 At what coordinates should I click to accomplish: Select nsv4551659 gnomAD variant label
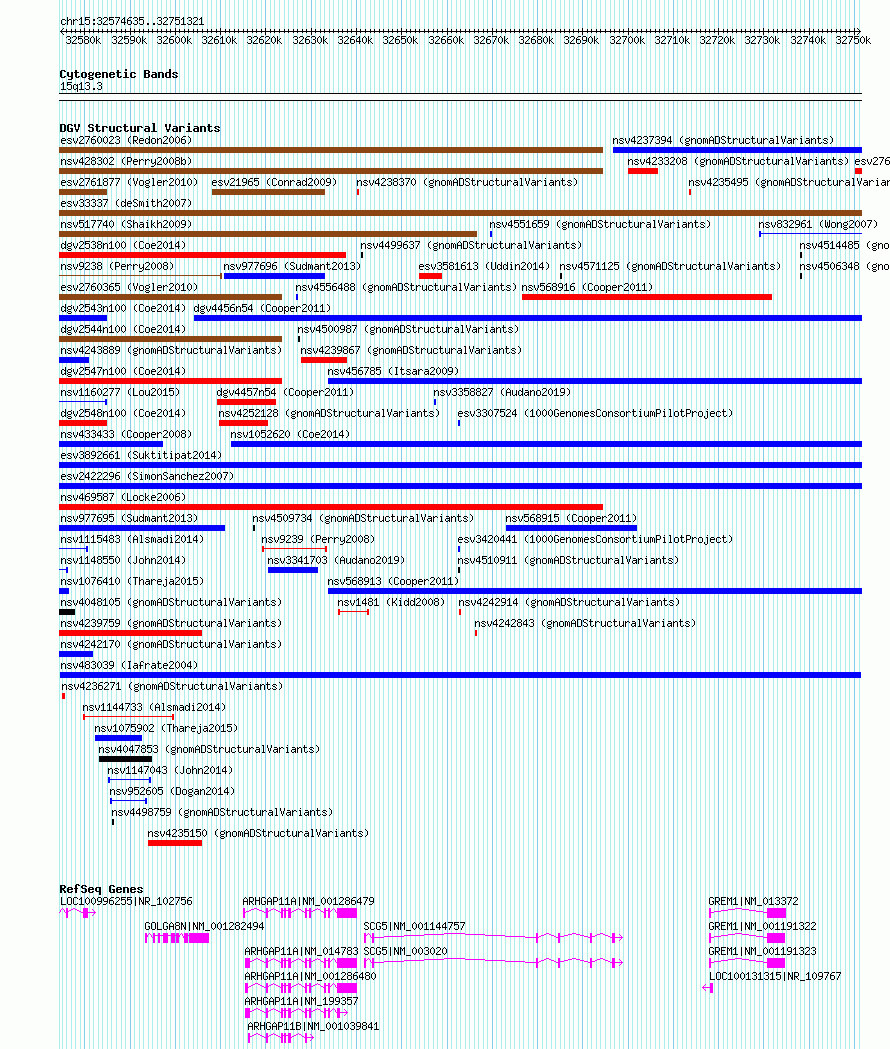[600, 224]
